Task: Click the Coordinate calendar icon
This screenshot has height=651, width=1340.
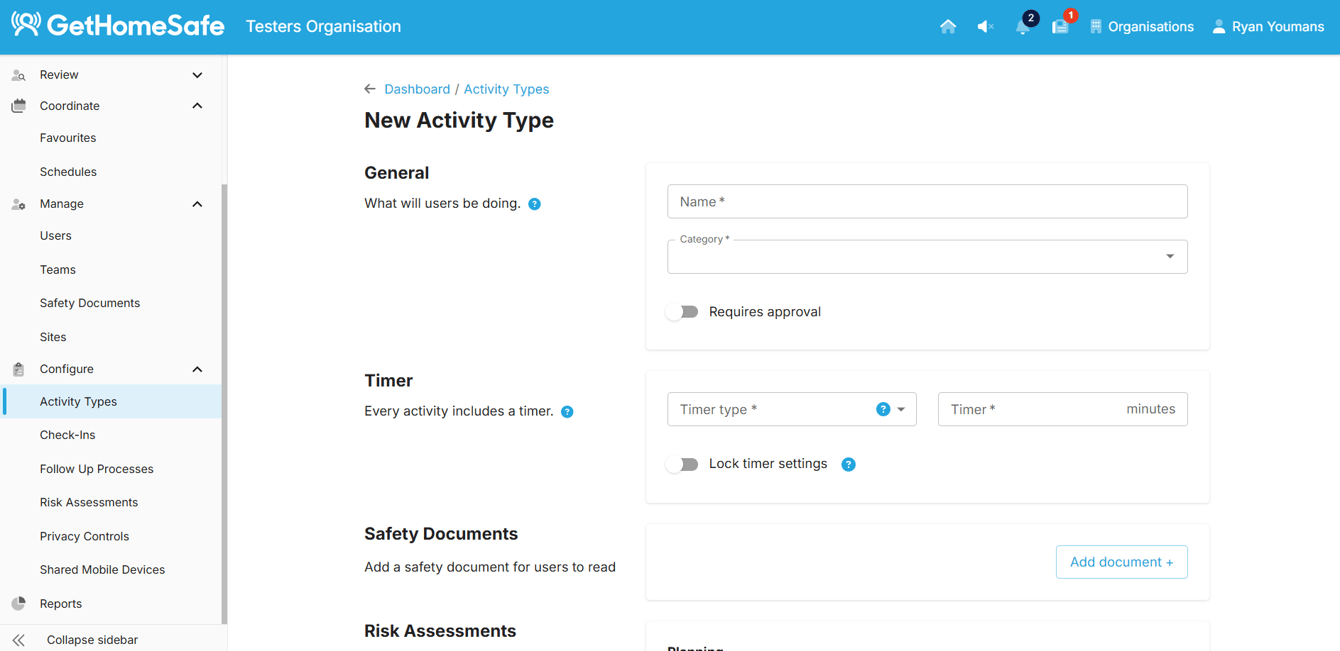Action: click(x=18, y=106)
